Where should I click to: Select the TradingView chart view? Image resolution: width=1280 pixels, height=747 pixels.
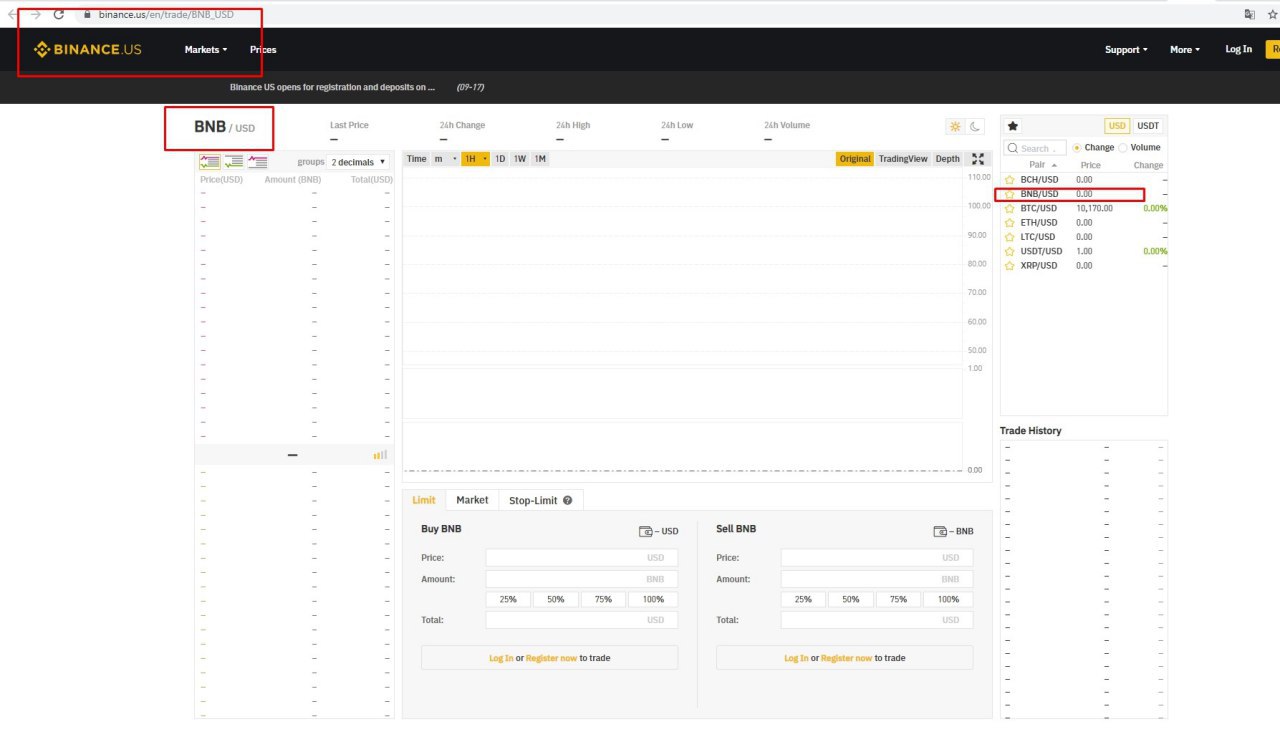pos(903,159)
